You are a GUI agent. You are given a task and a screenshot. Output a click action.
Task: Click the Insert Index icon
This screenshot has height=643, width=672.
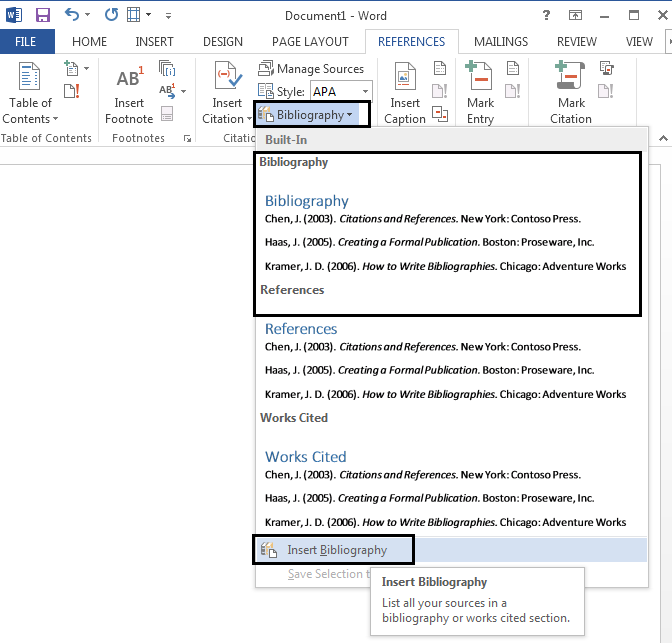(513, 69)
